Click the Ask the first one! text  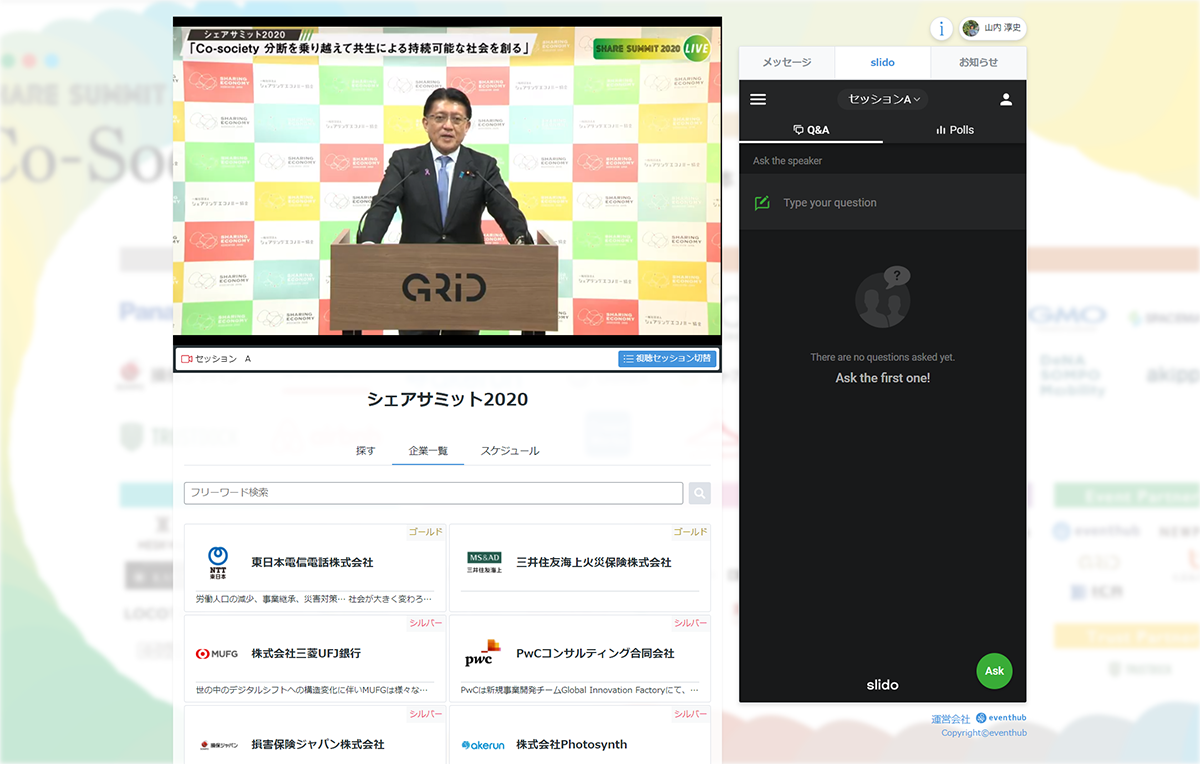pyautogui.click(x=883, y=378)
